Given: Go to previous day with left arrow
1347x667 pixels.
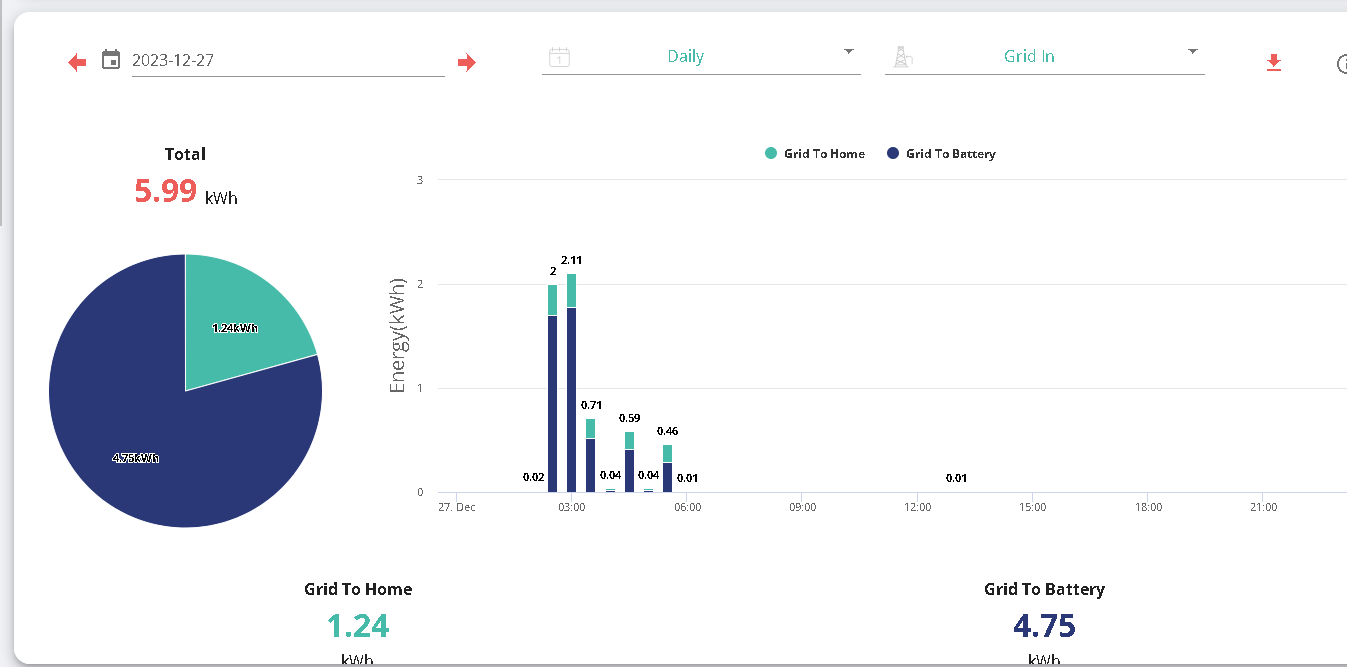Looking at the screenshot, I should (77, 63).
